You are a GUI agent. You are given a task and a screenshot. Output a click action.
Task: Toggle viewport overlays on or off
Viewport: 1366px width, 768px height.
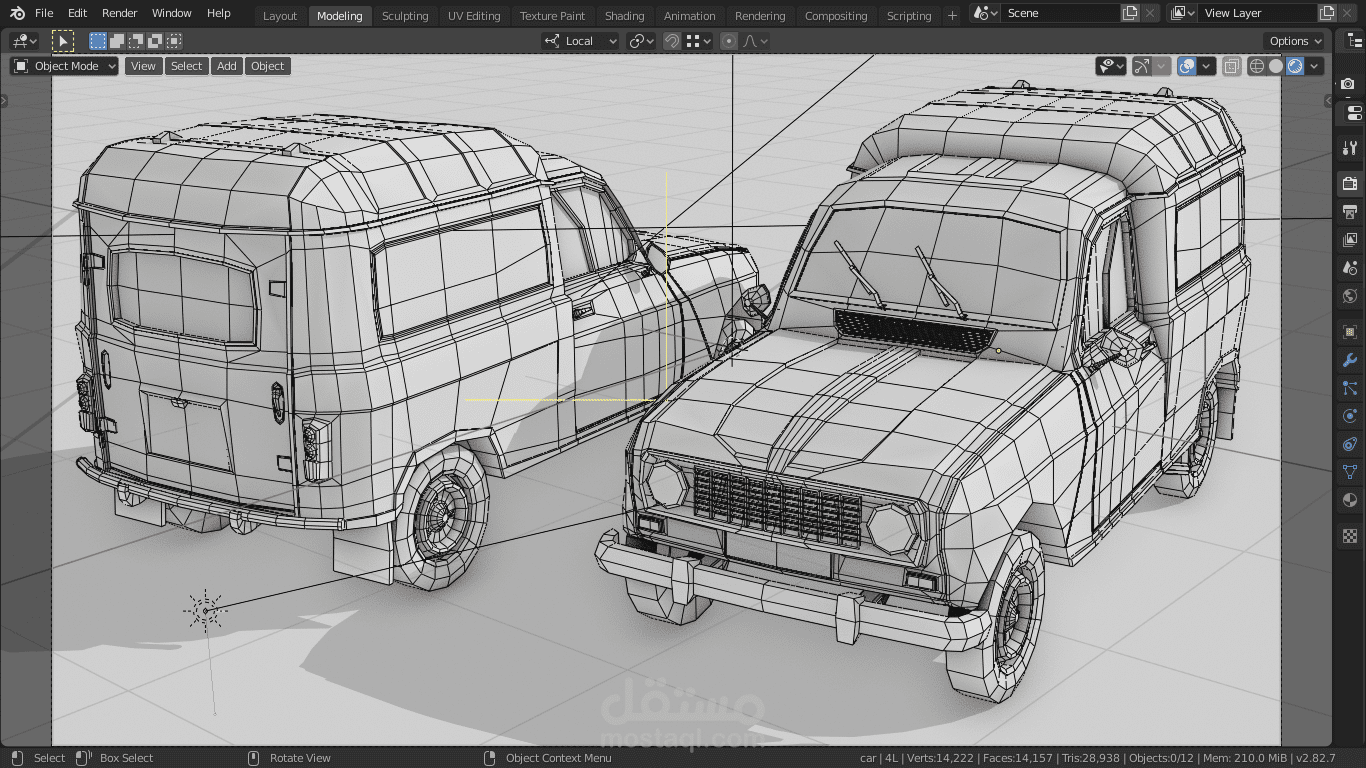pos(1187,66)
